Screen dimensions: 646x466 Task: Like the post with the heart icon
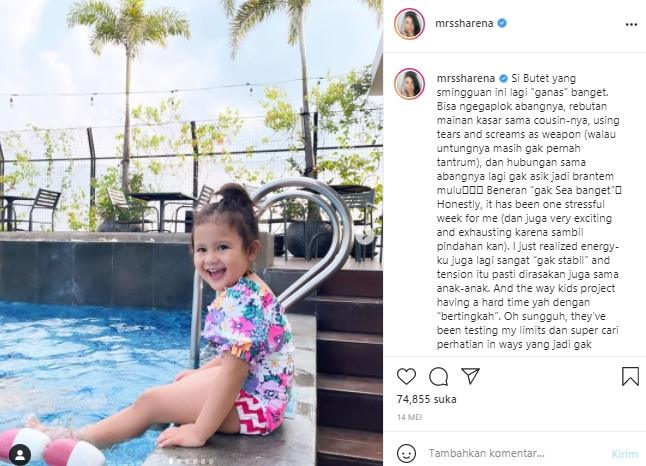(x=406, y=376)
